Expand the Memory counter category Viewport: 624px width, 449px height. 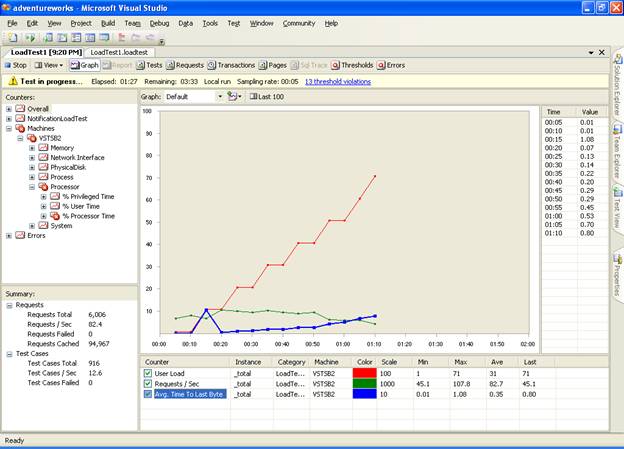pyautogui.click(x=32, y=148)
